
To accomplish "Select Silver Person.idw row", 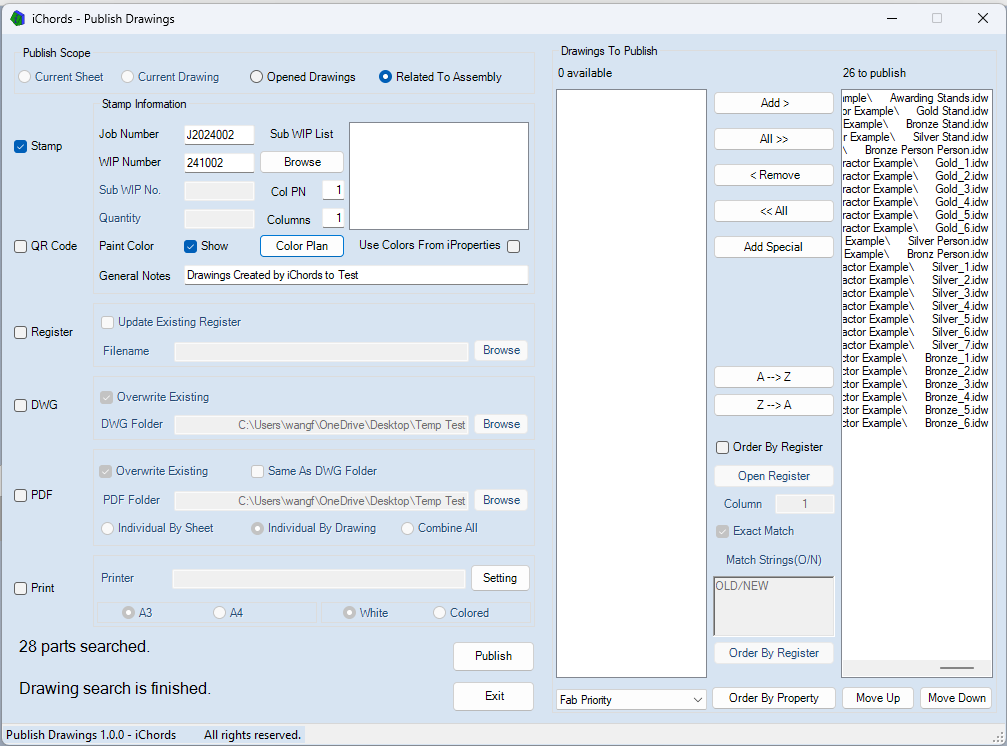I will 916,241.
